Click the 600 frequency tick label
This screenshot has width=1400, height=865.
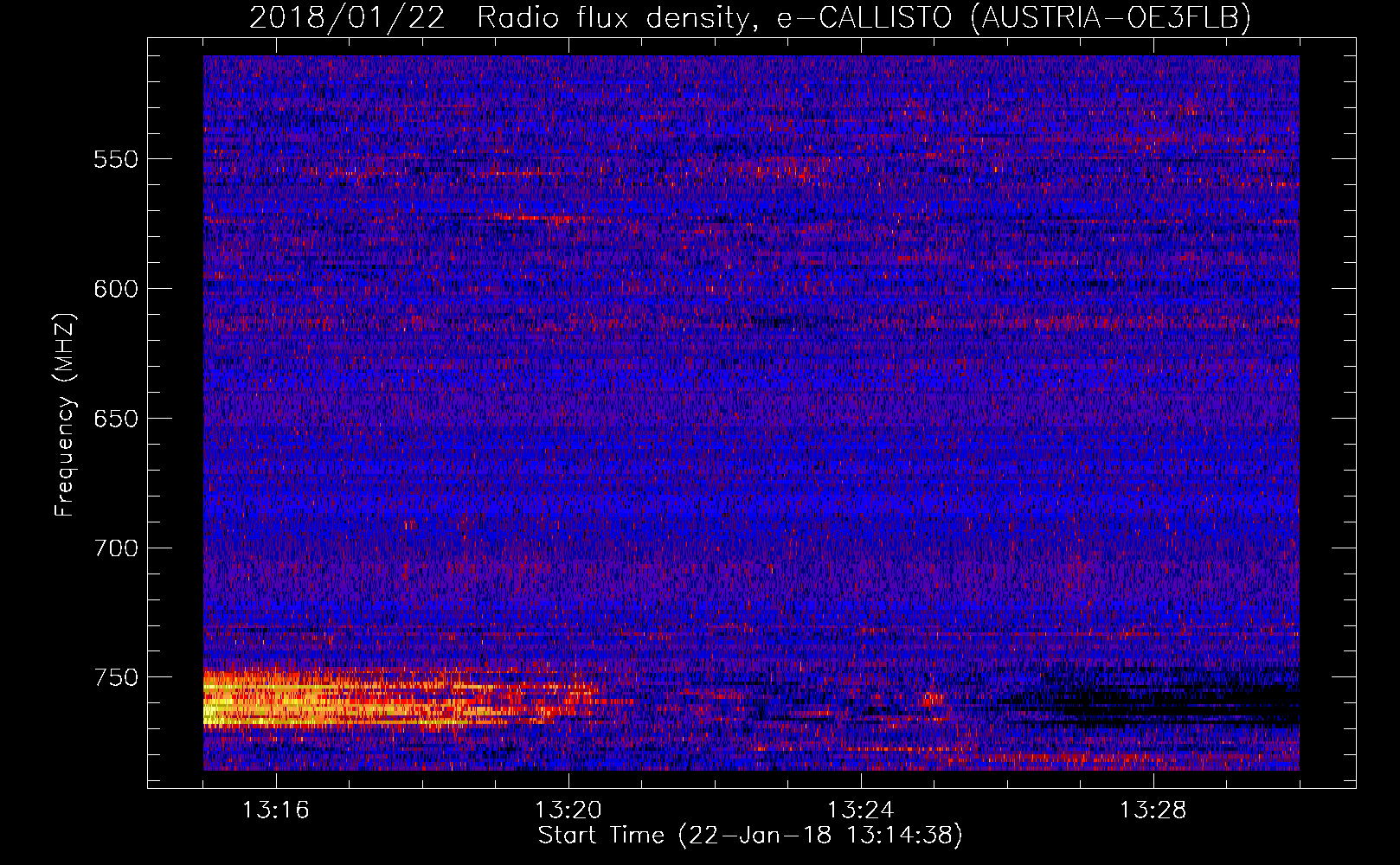(116, 289)
